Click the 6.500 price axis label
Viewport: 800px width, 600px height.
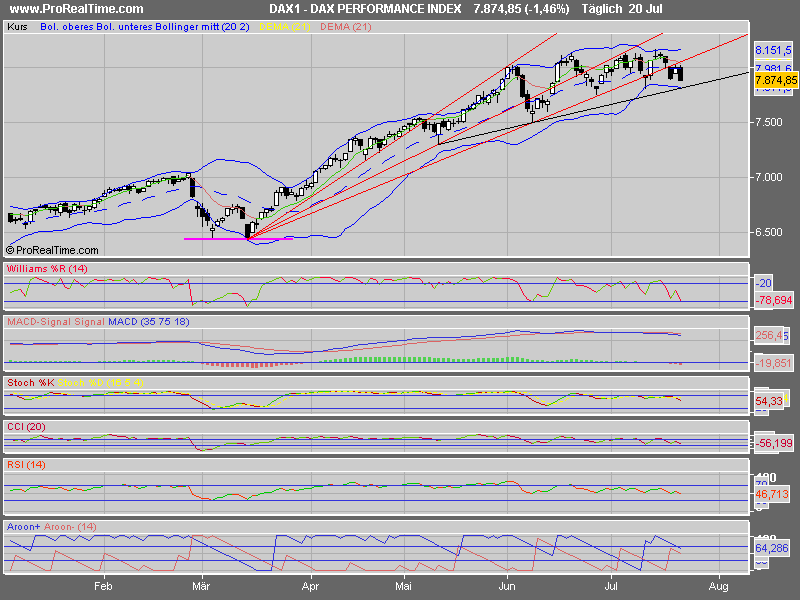[768, 232]
